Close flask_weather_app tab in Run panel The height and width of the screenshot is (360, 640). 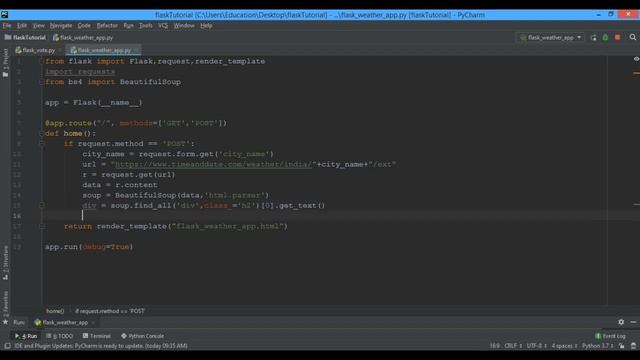tap(93, 322)
